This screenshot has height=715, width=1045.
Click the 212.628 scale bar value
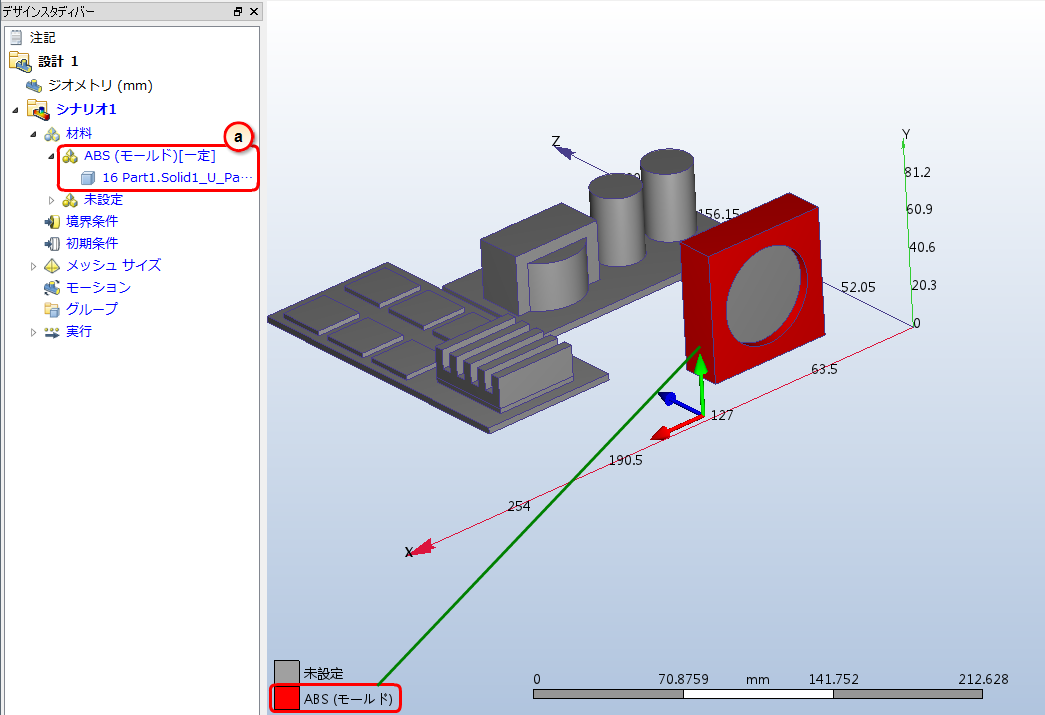(983, 679)
